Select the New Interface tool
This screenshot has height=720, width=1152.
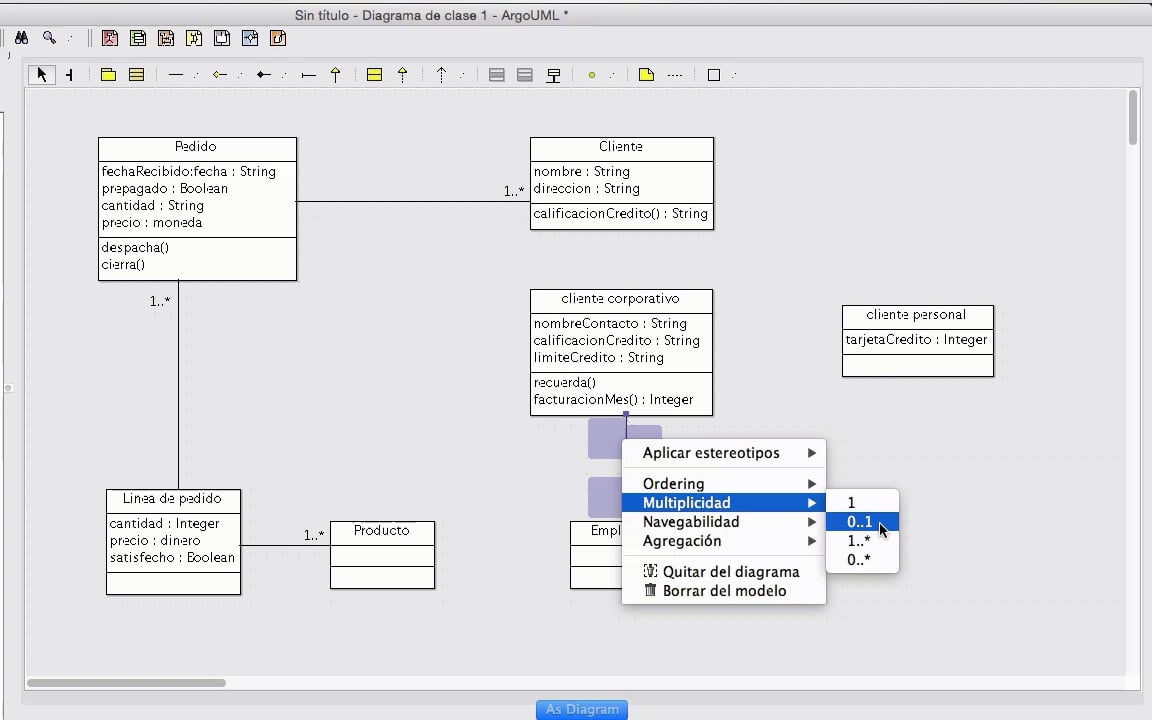(x=374, y=75)
